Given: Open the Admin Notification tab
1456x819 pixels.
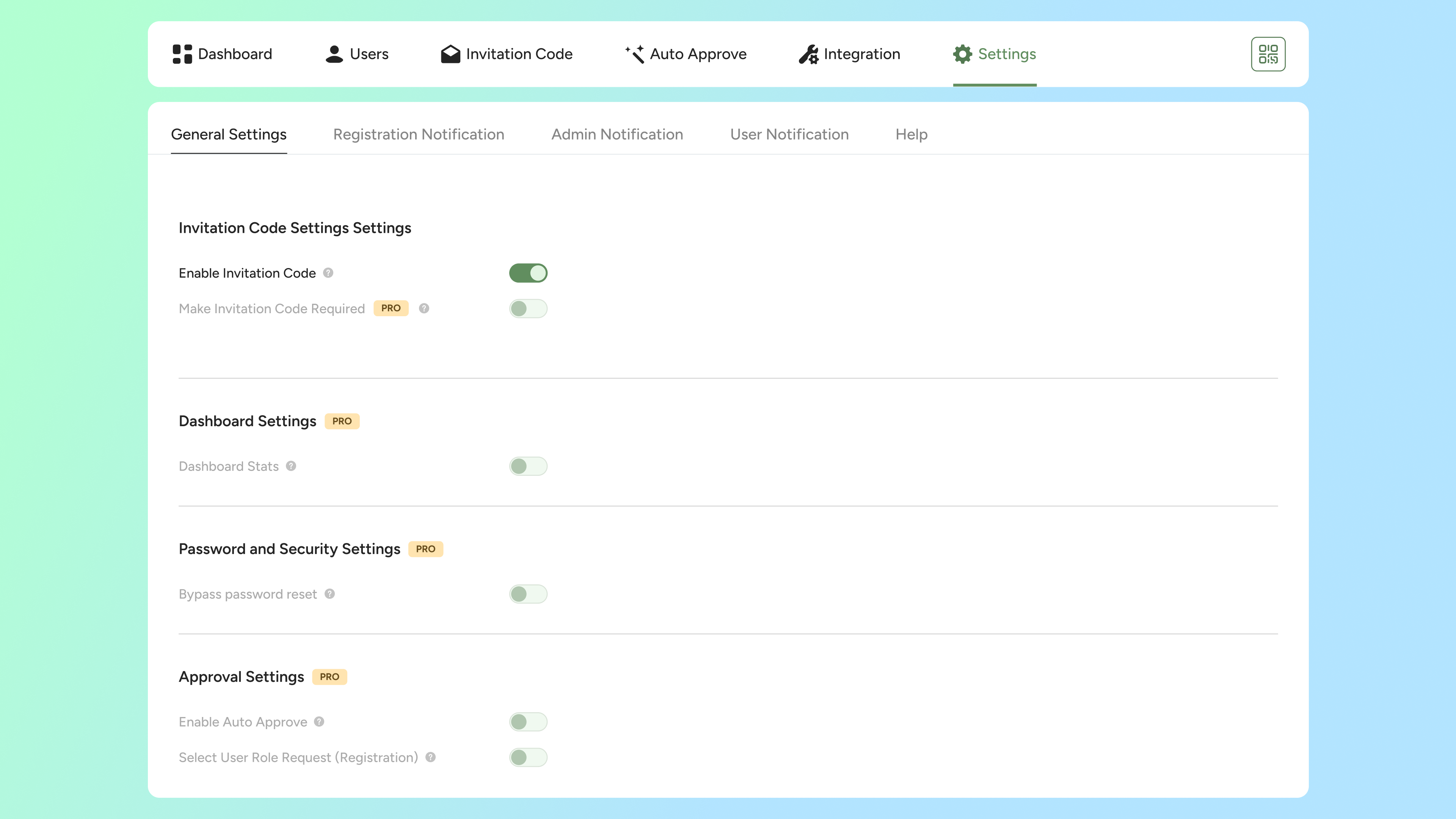Looking at the screenshot, I should 617,135.
